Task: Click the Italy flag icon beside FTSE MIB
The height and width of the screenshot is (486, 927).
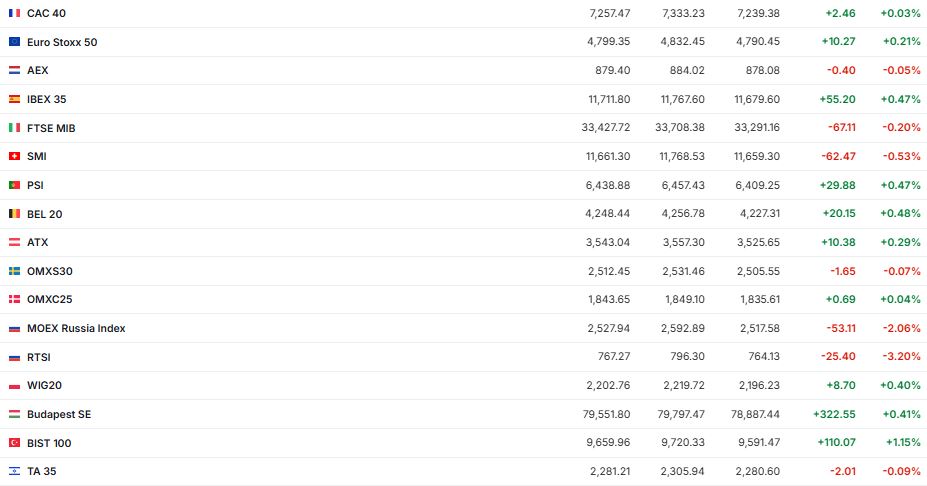Action: 14,128
